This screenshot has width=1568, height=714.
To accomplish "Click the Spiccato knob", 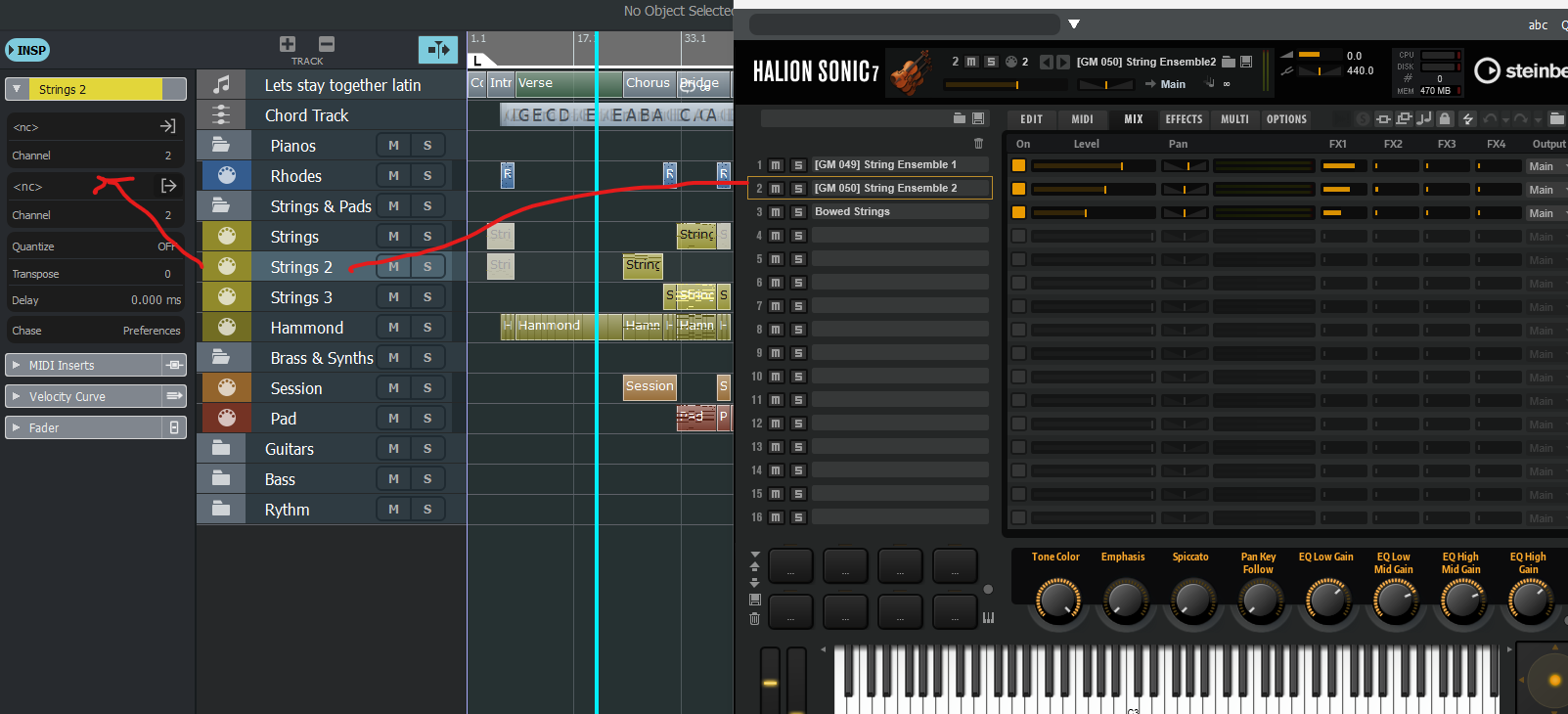I will (1192, 599).
